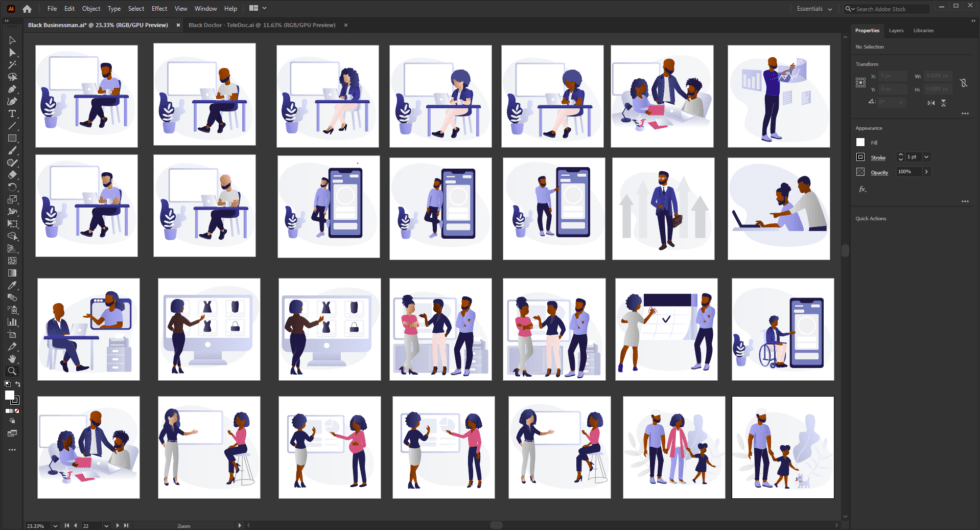Screen dimensions: 980x530
Task: Click the white Fill color swatch
Action: tap(861, 142)
